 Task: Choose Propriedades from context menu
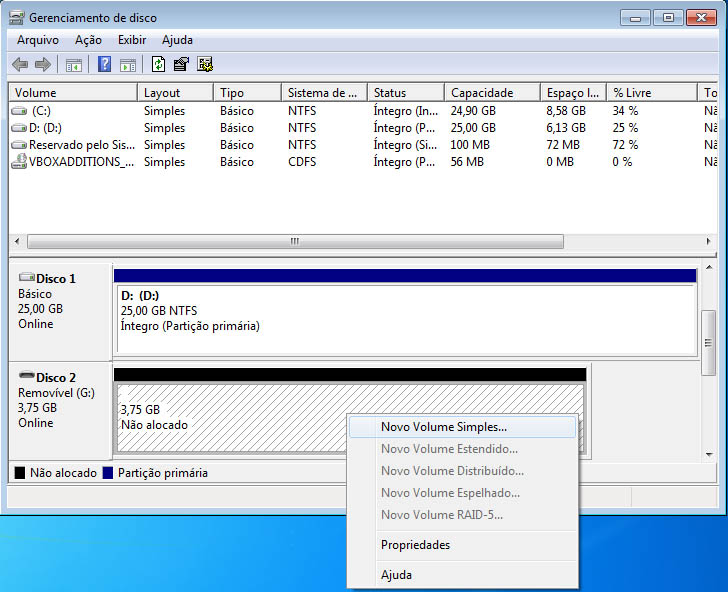pyautogui.click(x=462, y=545)
